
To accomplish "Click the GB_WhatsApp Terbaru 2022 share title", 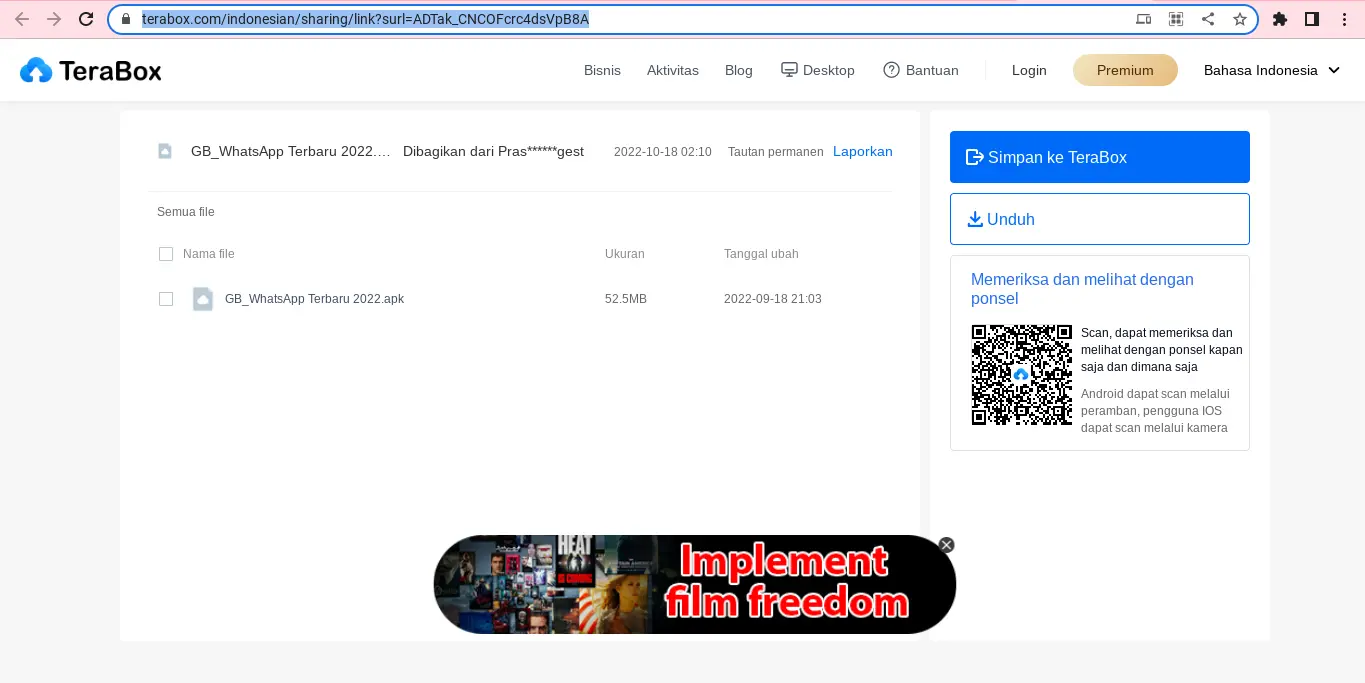I will click(291, 151).
